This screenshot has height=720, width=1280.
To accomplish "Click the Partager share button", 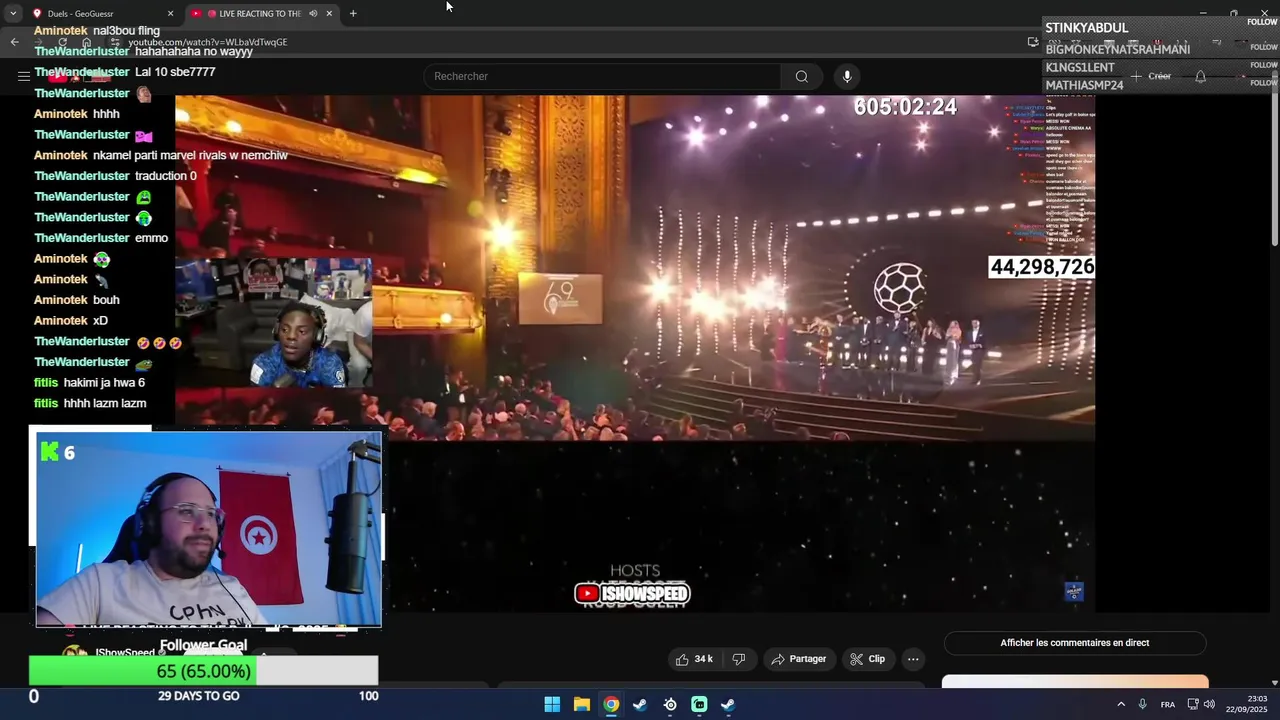I will point(799,659).
